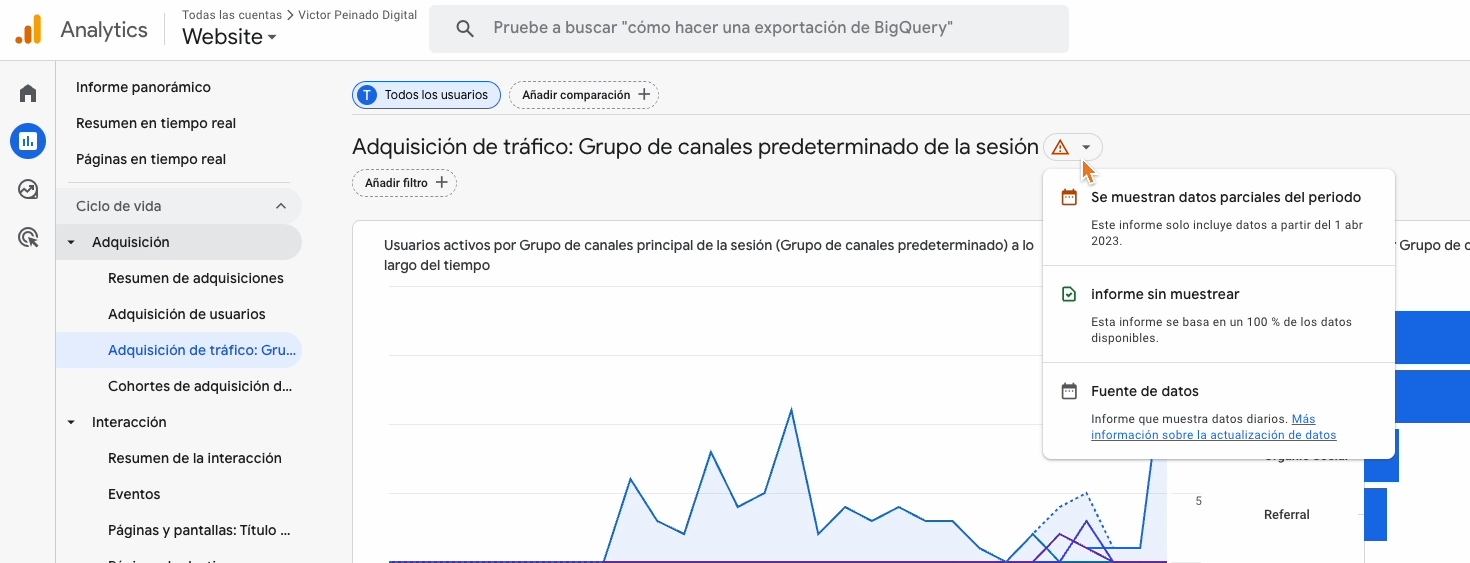Image resolution: width=1470 pixels, height=563 pixels.
Task: Collapse the Ciclo de vida section
Action: [281, 206]
